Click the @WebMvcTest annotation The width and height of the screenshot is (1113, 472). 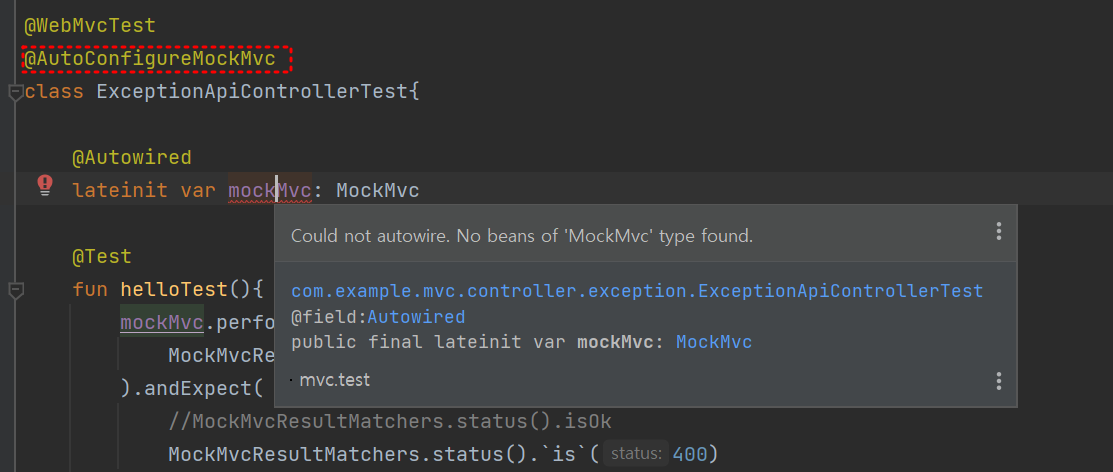click(90, 25)
